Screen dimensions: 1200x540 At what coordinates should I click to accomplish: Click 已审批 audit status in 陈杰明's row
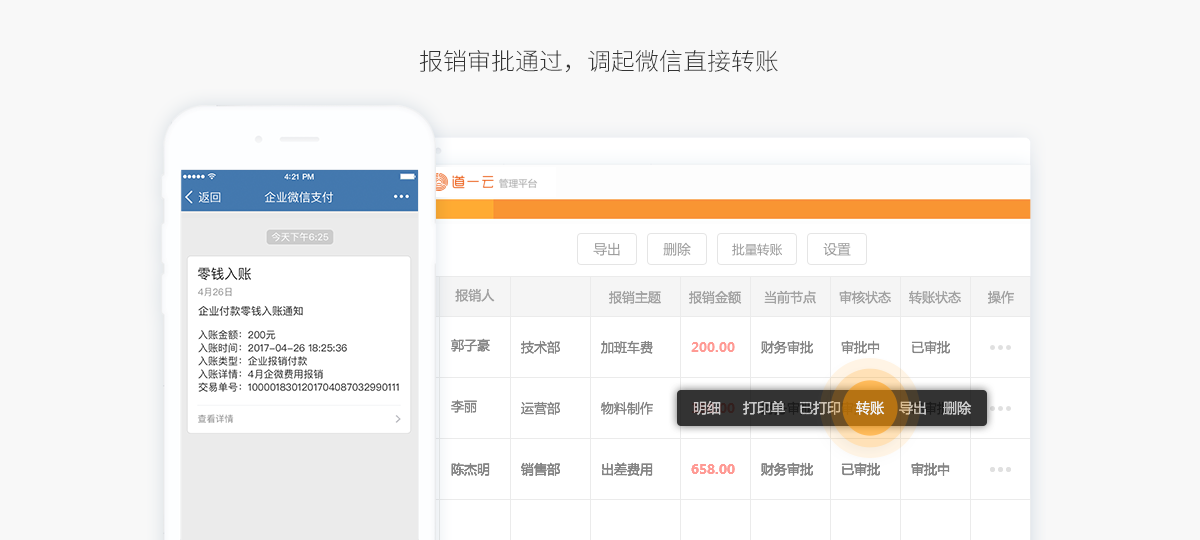(x=860, y=470)
